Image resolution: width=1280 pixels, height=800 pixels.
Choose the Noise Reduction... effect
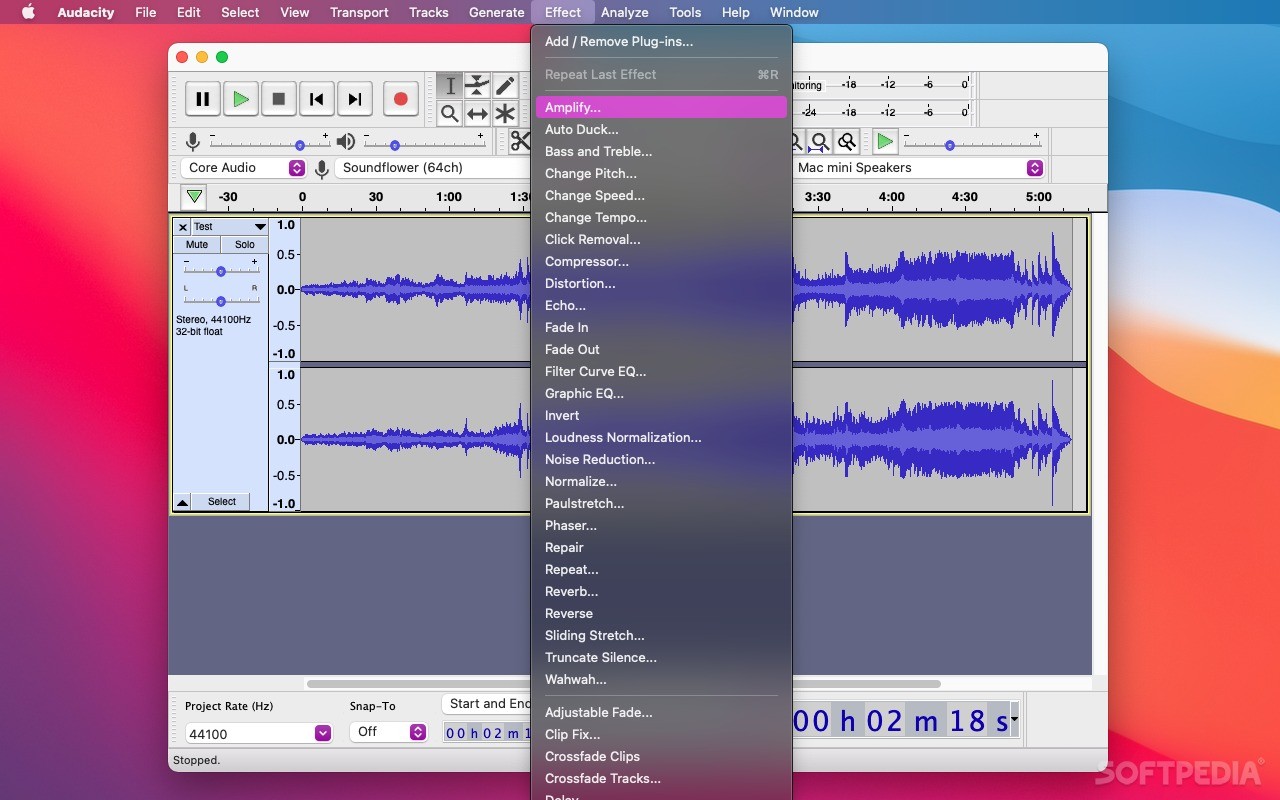(661, 459)
